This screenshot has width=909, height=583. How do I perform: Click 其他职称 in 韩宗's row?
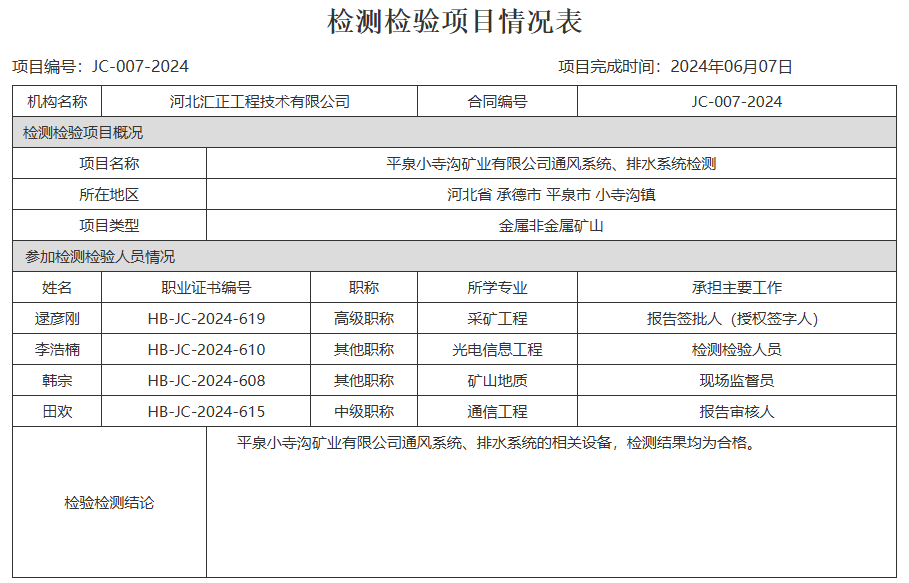point(364,380)
